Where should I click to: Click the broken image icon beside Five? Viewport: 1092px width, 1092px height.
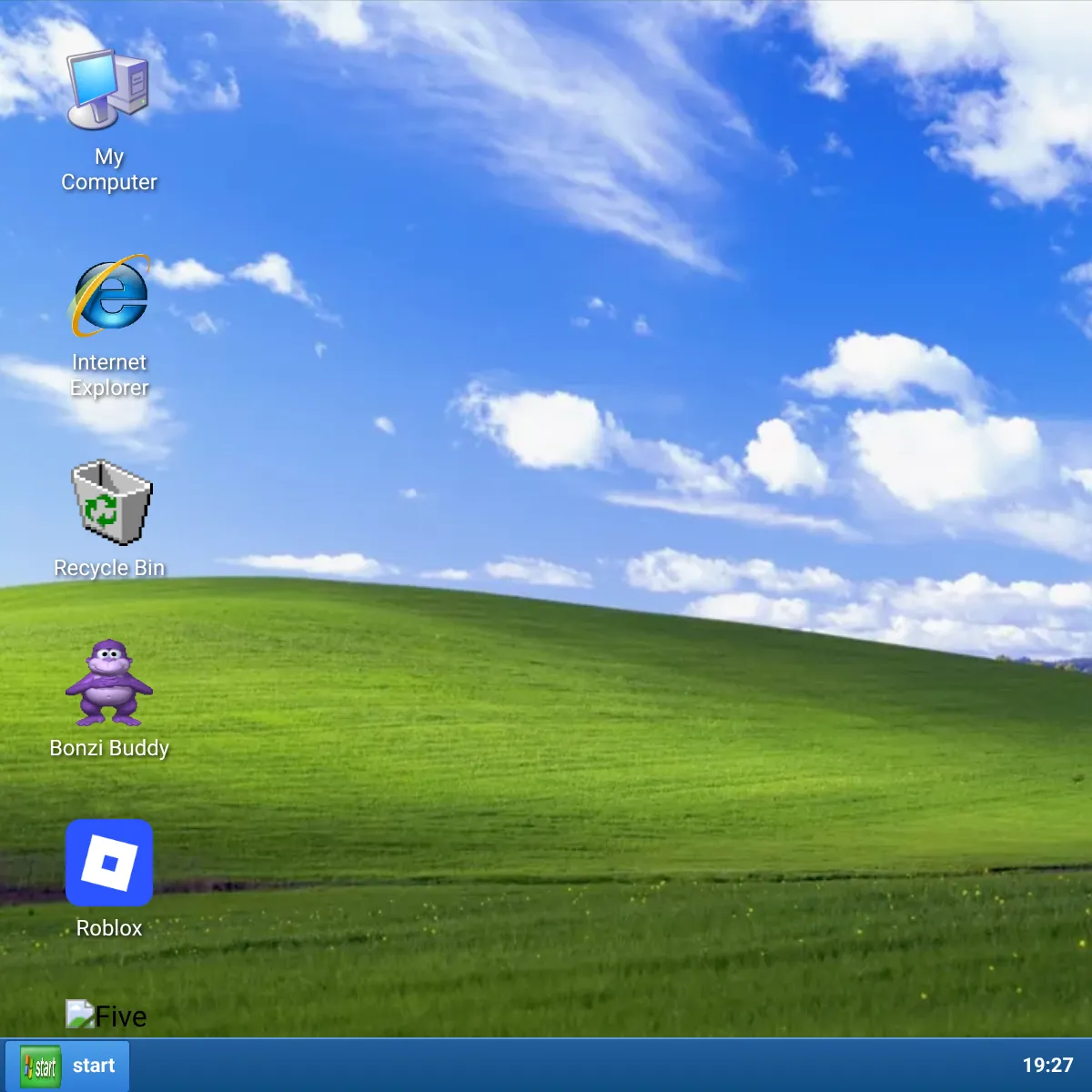tap(79, 1015)
